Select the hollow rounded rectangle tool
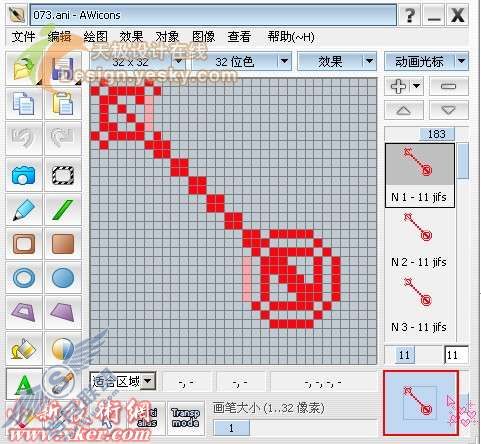 pos(24,243)
